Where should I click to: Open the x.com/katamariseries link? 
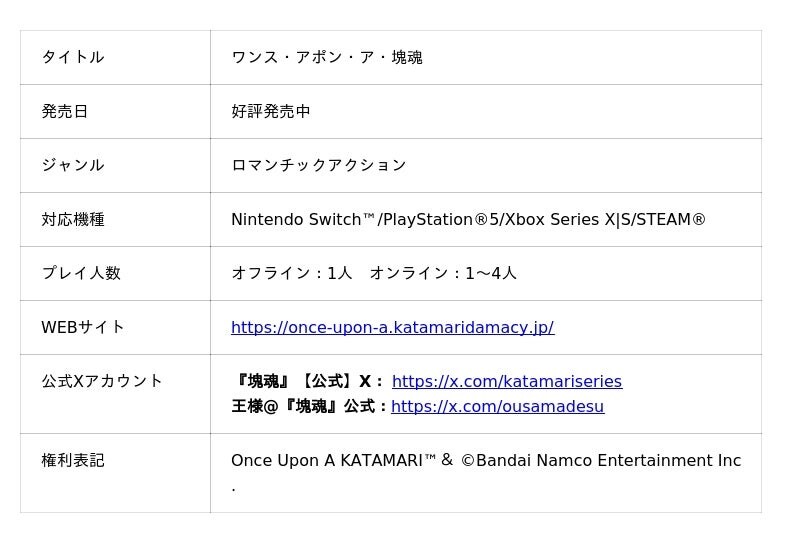[506, 381]
